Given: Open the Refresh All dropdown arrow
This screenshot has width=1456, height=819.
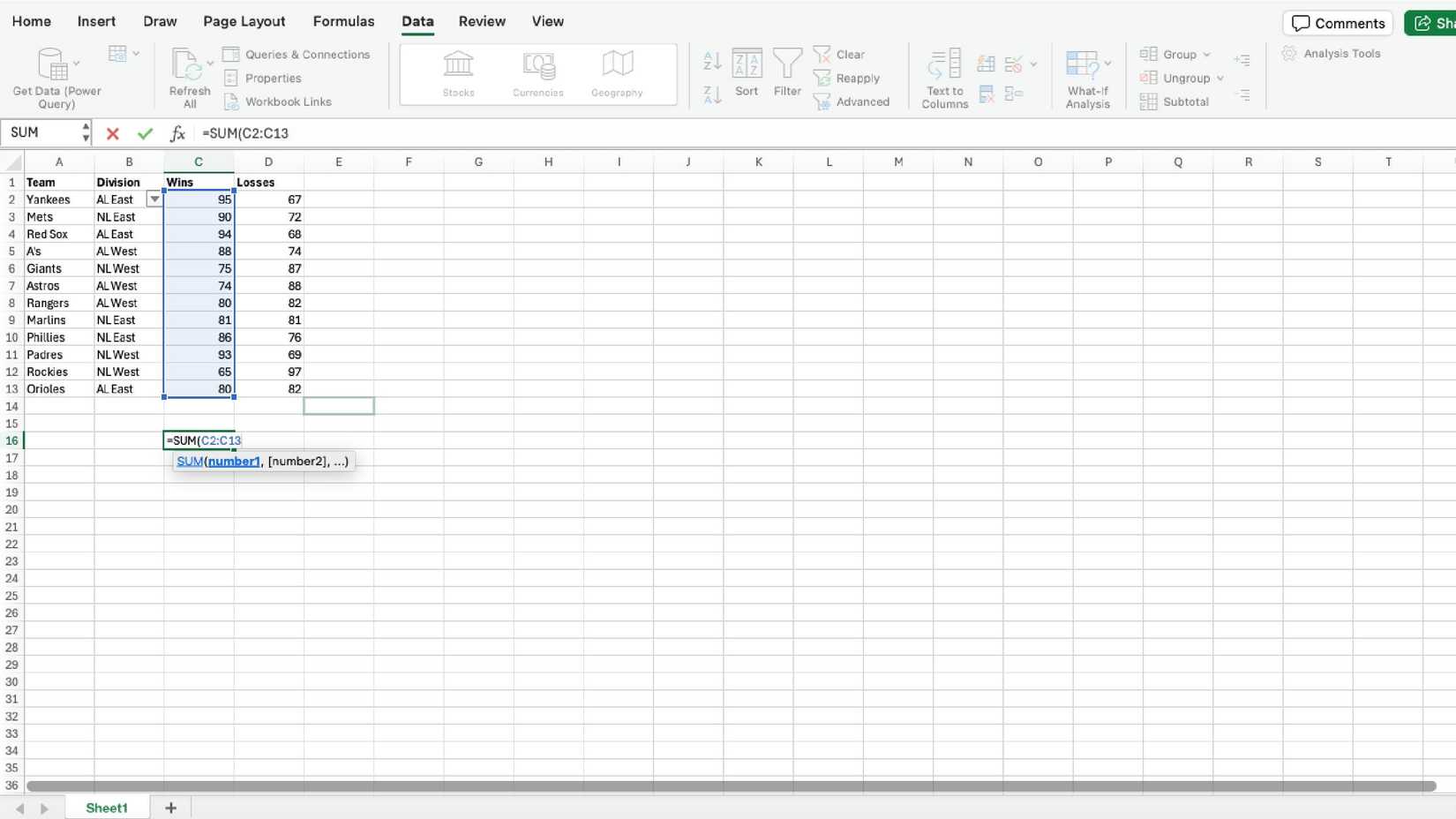Looking at the screenshot, I should tap(210, 64).
